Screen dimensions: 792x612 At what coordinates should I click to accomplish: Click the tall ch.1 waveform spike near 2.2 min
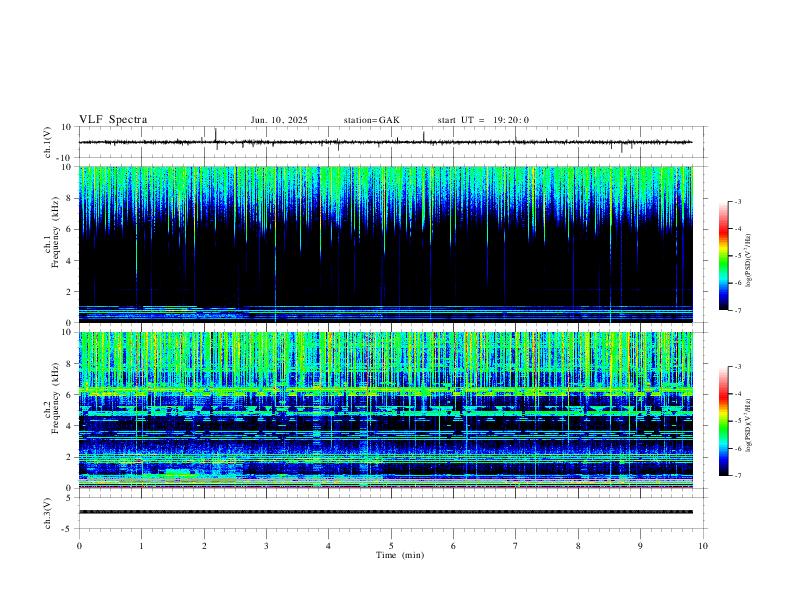tap(216, 135)
